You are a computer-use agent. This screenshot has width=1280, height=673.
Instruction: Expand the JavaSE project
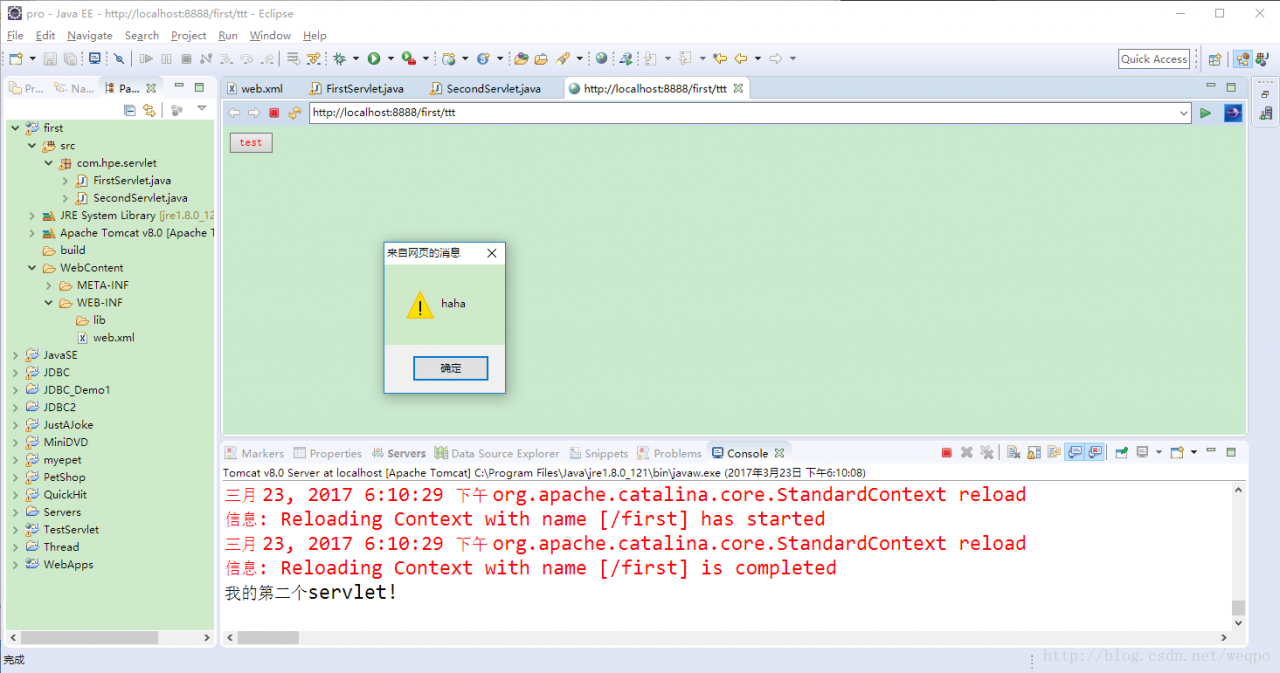[x=15, y=355]
